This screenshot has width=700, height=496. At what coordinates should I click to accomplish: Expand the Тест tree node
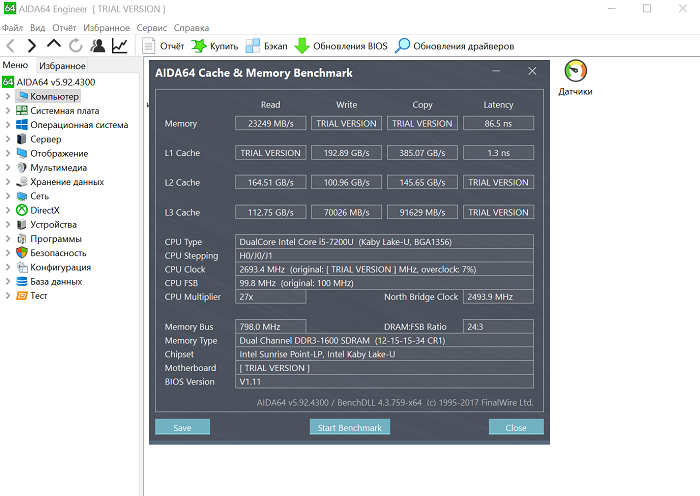coord(8,296)
